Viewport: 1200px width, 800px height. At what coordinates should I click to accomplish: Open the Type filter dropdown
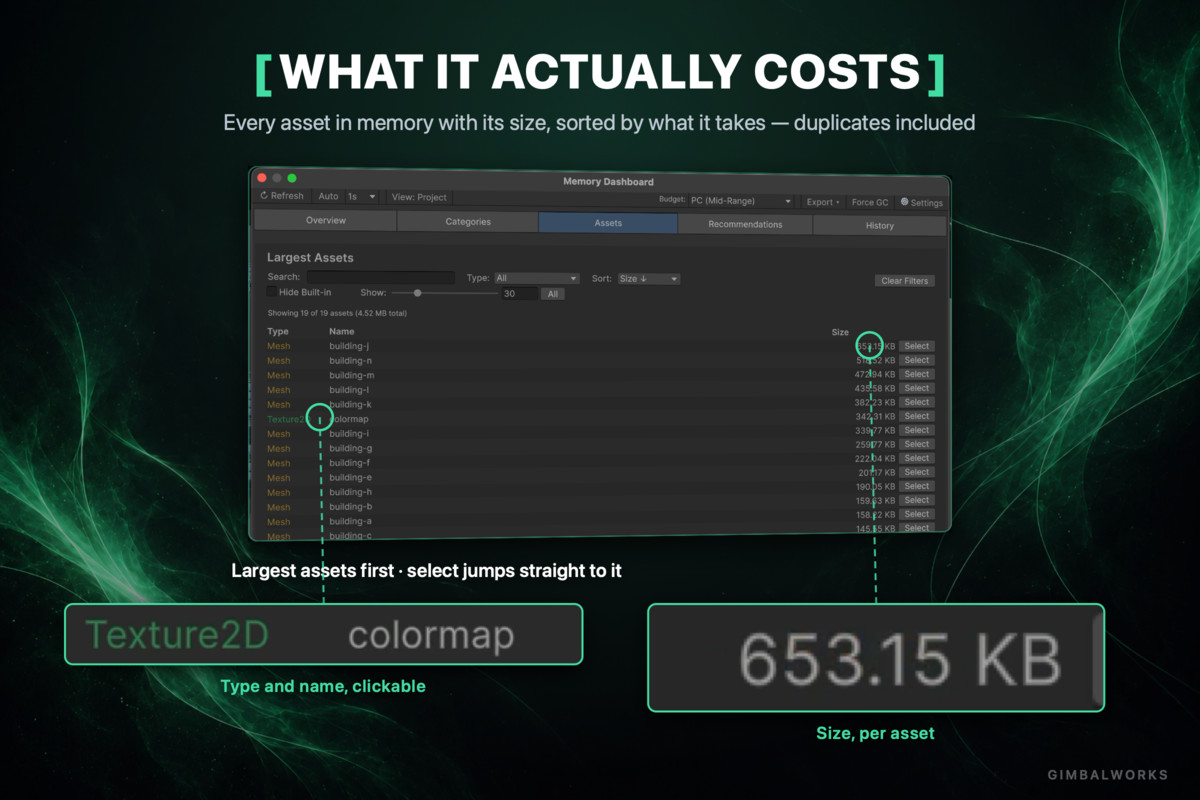pyautogui.click(x=537, y=278)
